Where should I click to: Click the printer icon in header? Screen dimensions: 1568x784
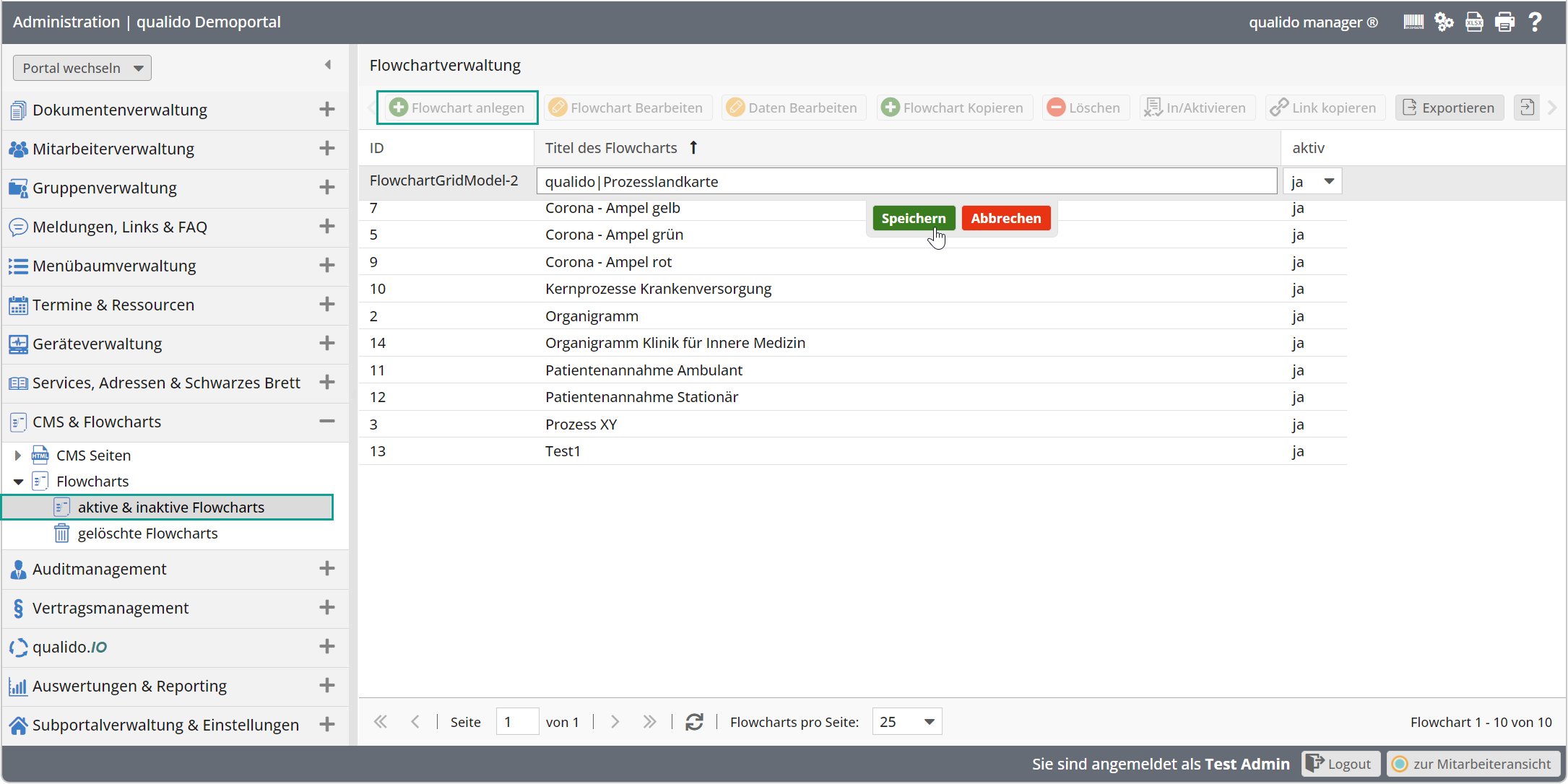[1504, 22]
